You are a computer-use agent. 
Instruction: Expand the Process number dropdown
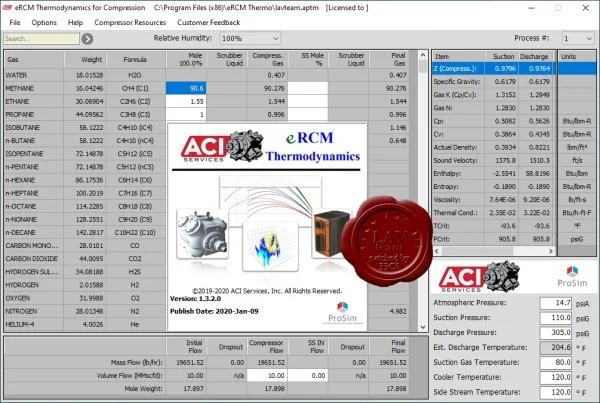578,38
